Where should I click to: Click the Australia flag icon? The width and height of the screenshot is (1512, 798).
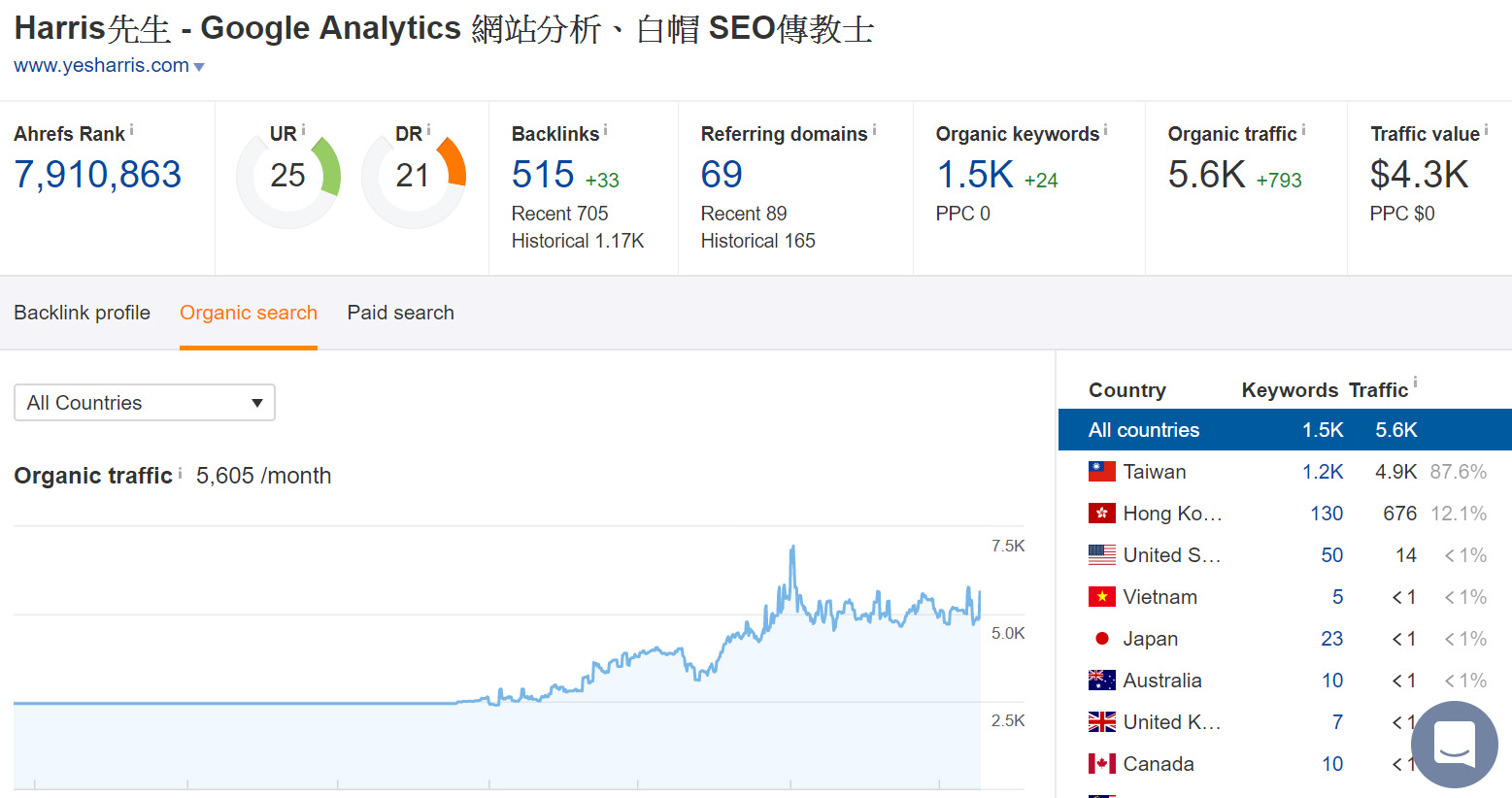[x=1101, y=681]
